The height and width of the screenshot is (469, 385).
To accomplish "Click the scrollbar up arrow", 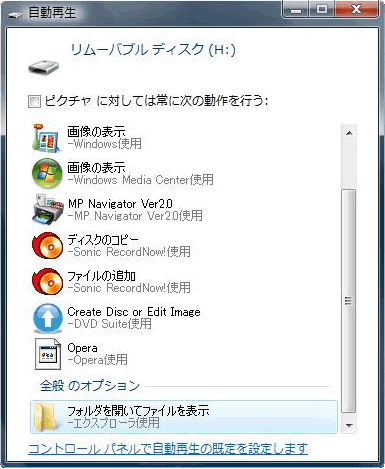I will [349, 133].
